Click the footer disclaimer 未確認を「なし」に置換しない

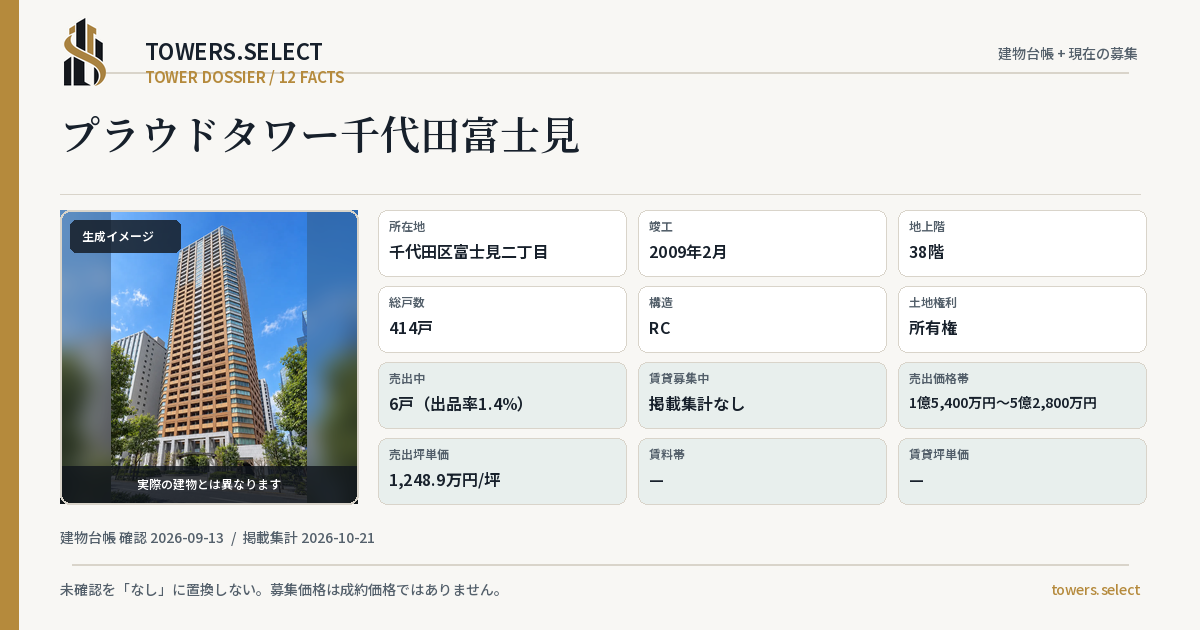point(281,590)
